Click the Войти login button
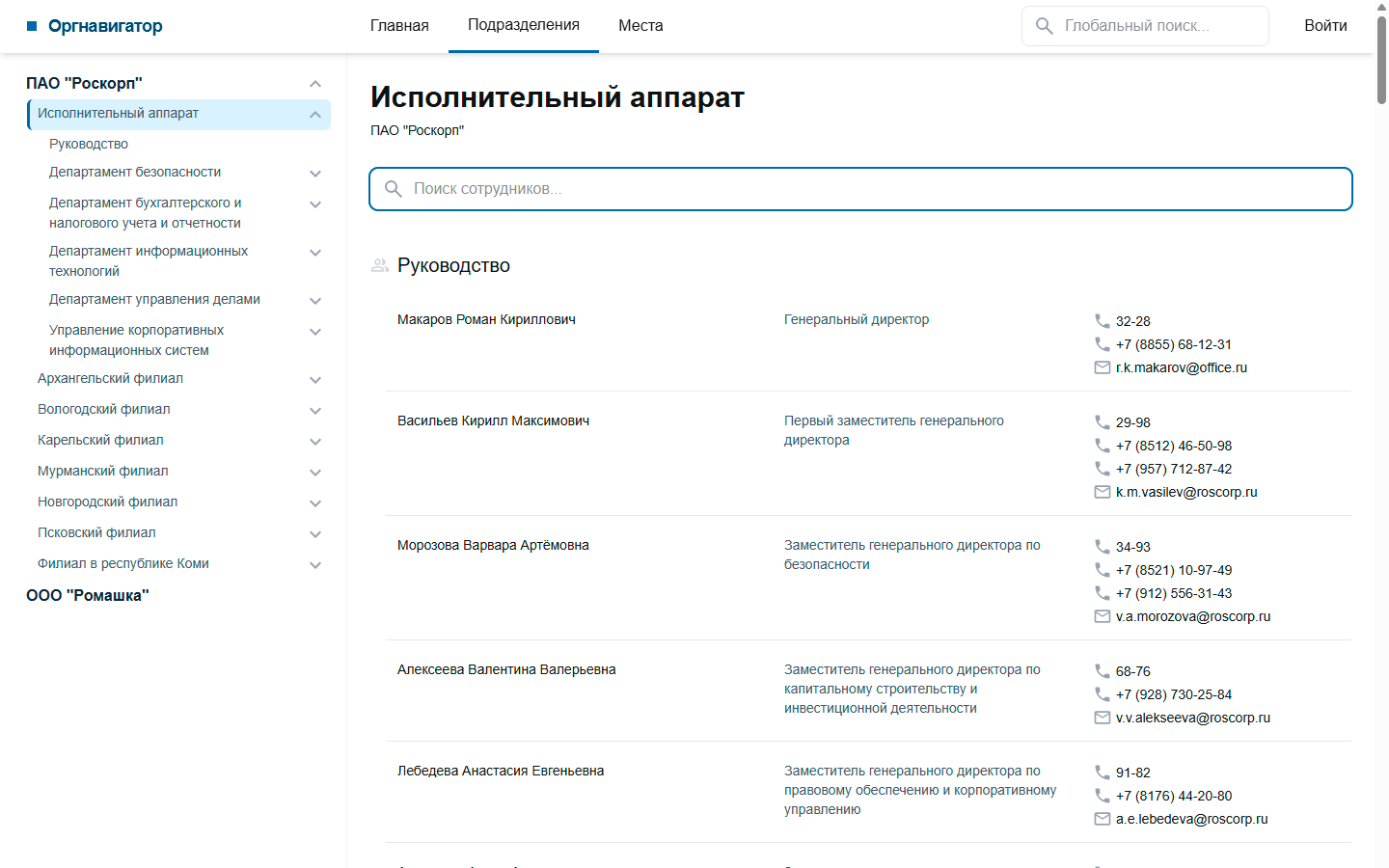 tap(1325, 26)
